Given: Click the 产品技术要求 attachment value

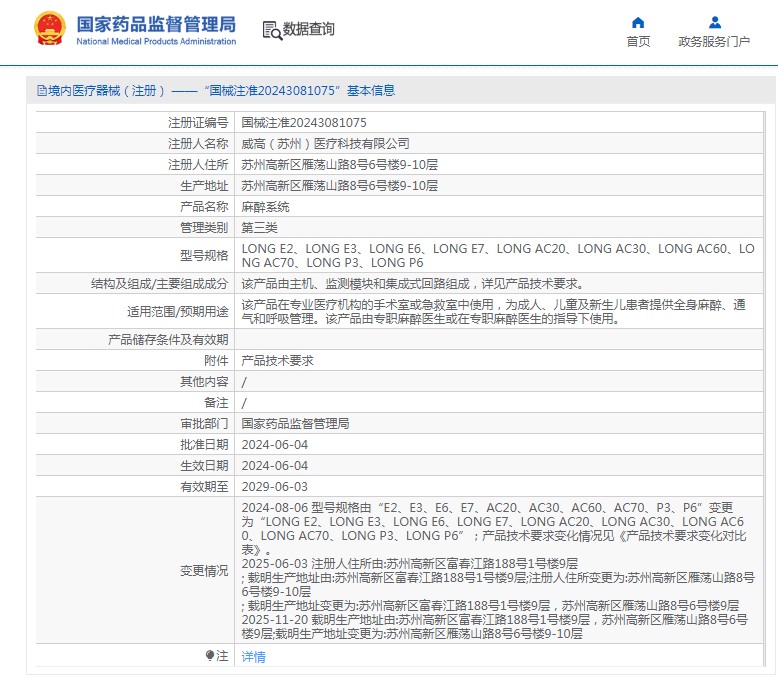Looking at the screenshot, I should pos(277,360).
